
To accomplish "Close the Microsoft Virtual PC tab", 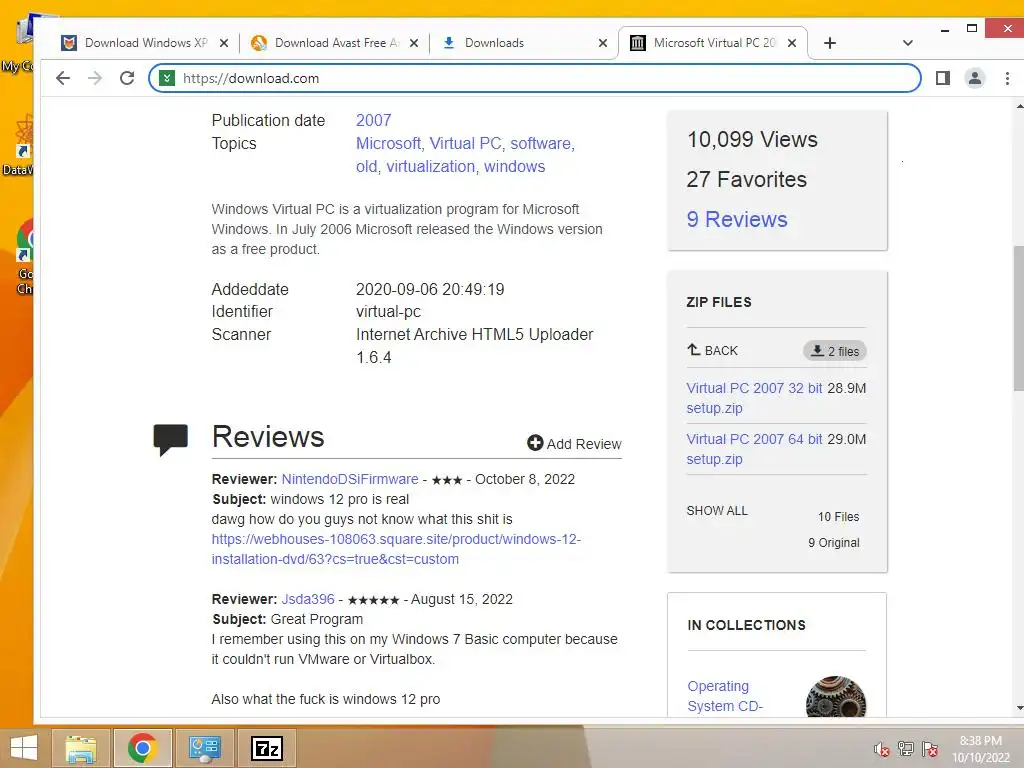I will coord(792,43).
